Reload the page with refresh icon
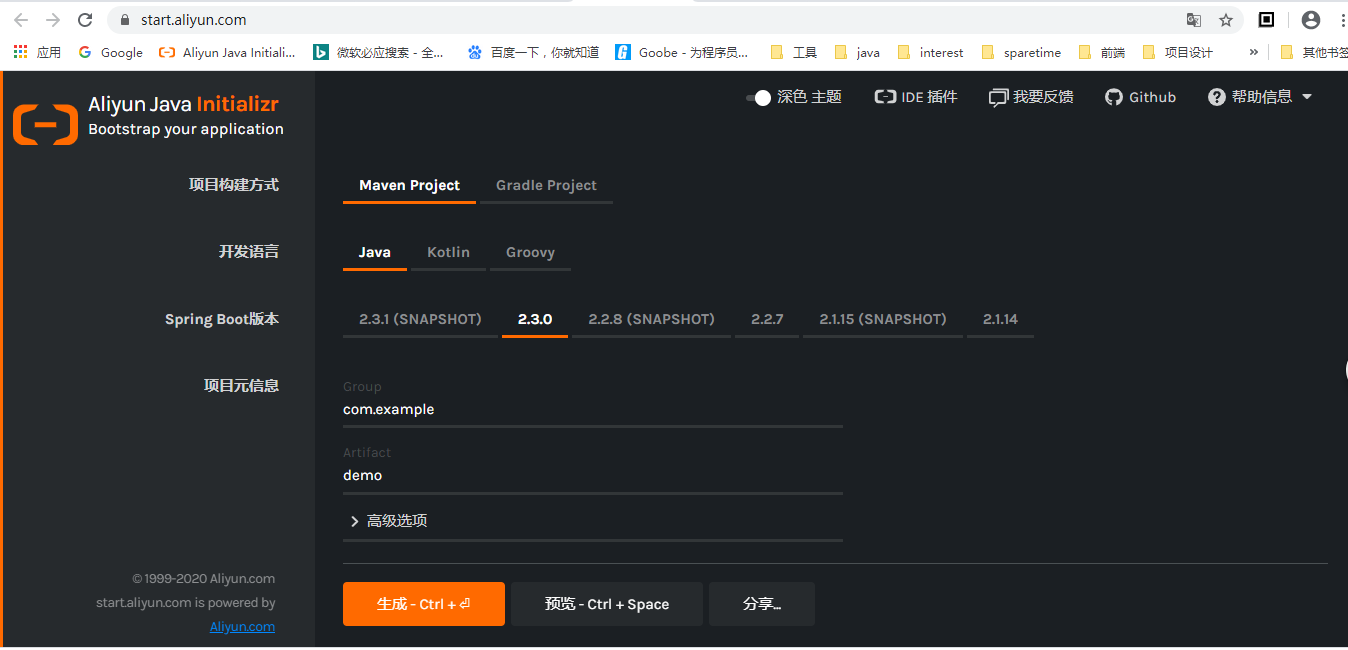The image size is (1348, 650). (x=85, y=20)
